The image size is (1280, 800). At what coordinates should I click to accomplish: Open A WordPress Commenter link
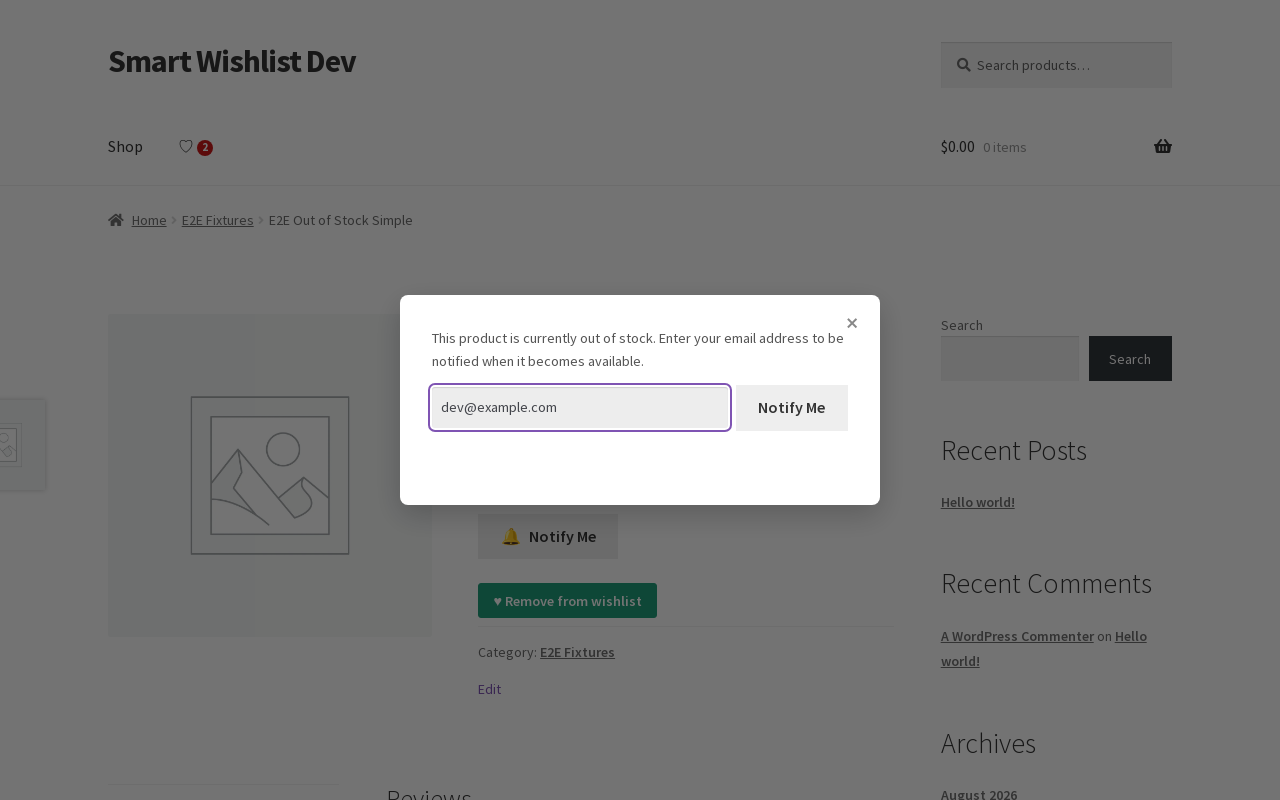[x=1017, y=636]
